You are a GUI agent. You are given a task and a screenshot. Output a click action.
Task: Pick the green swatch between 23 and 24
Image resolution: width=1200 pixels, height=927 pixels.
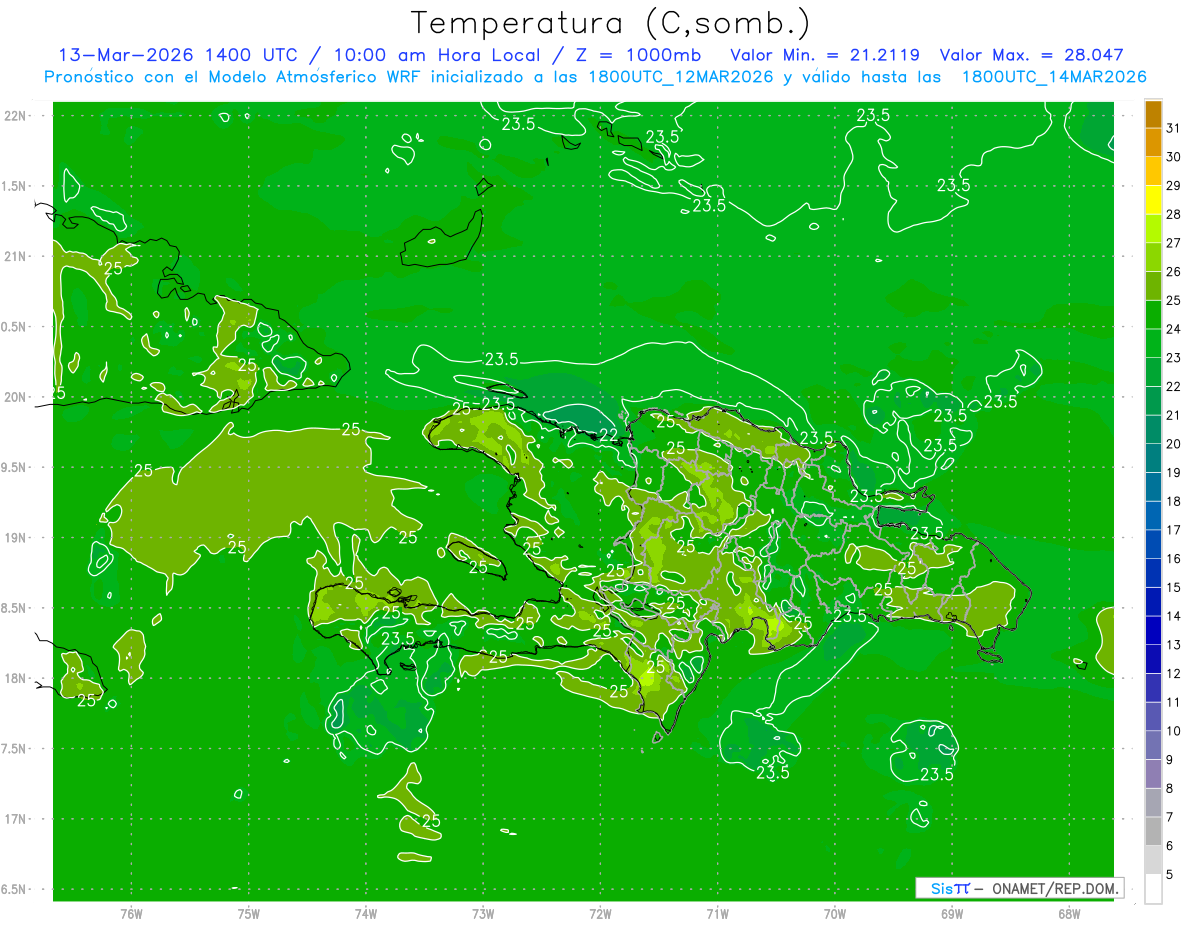coord(1153,343)
